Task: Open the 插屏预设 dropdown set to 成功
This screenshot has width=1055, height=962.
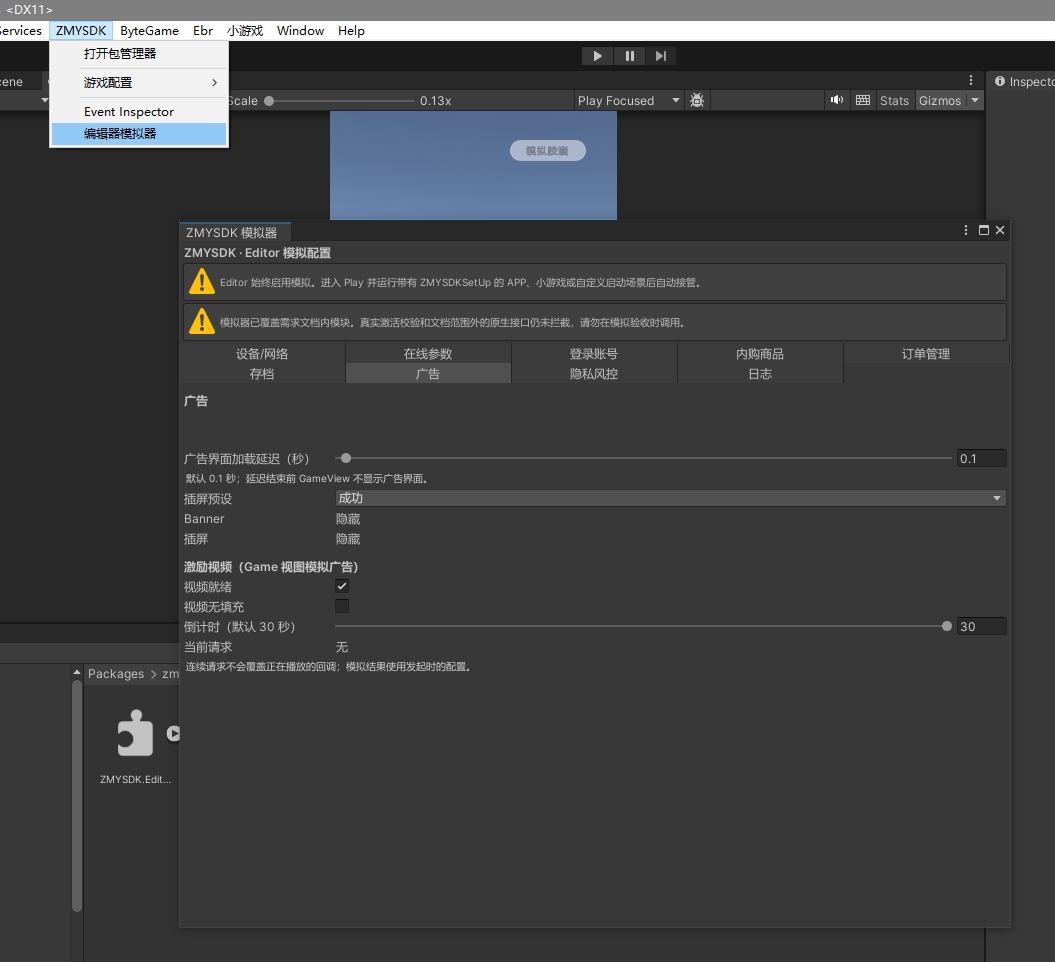Action: point(670,498)
